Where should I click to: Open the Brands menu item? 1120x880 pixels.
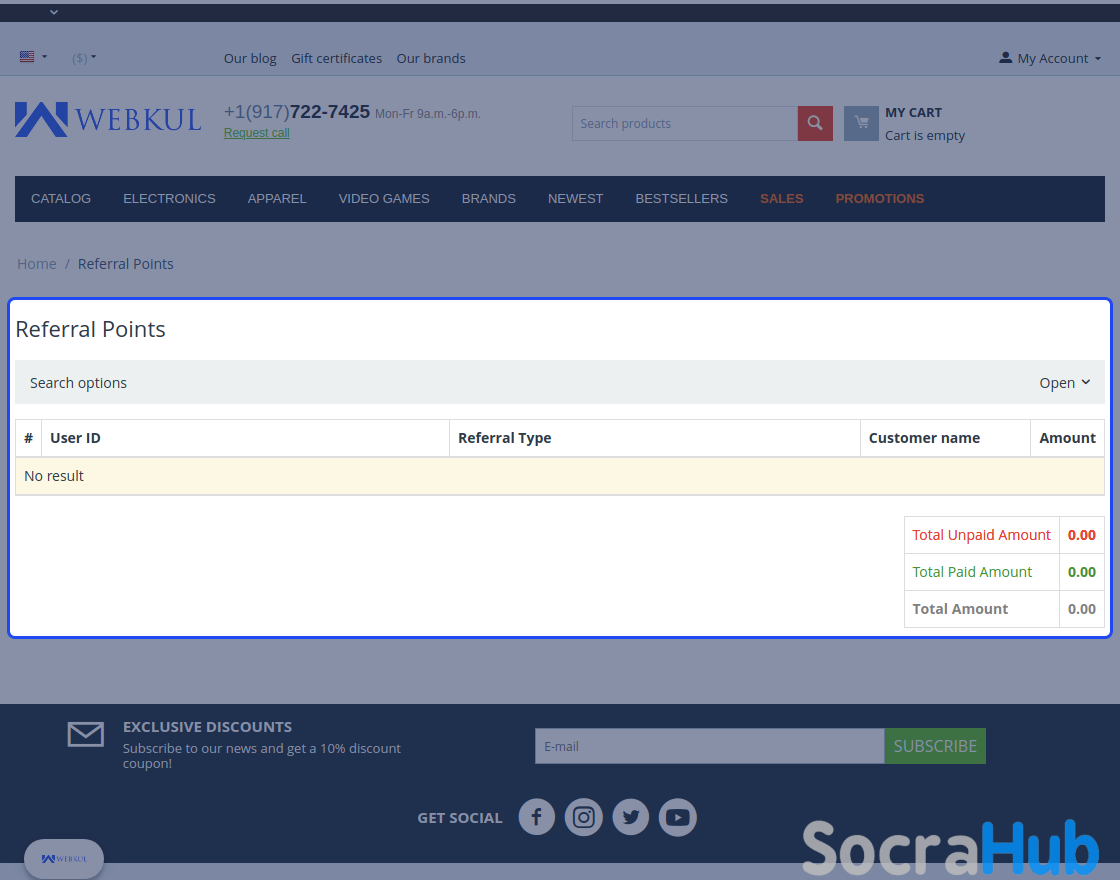tap(489, 199)
